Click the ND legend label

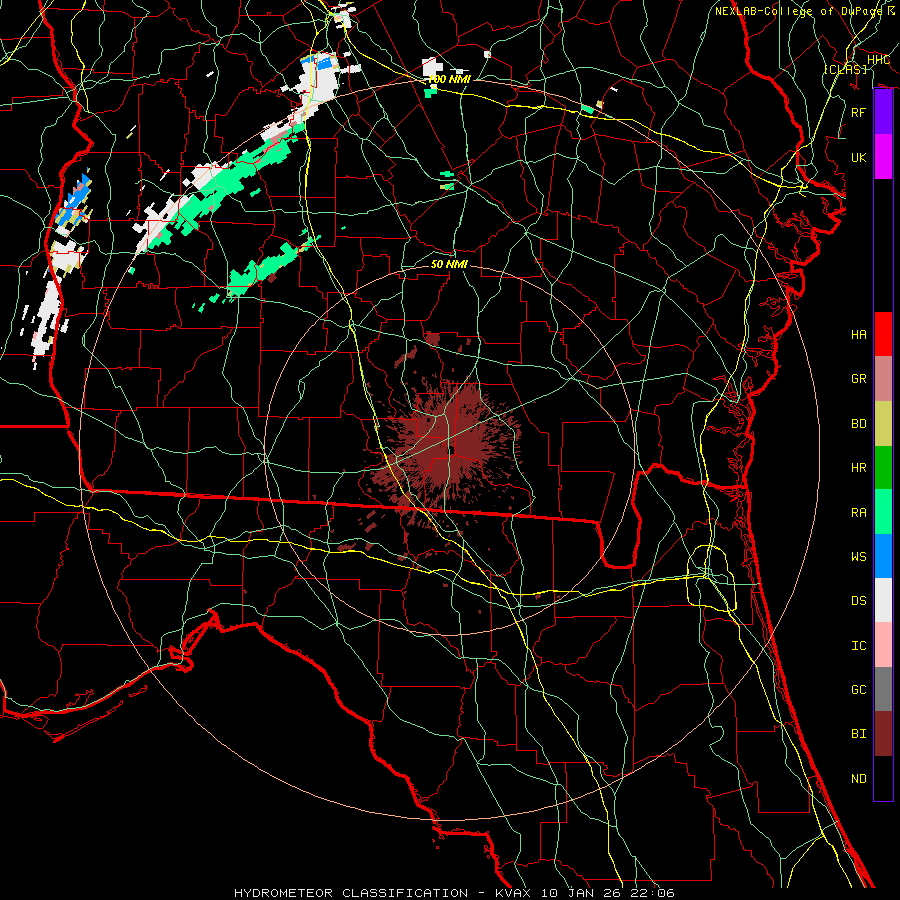[x=858, y=779]
